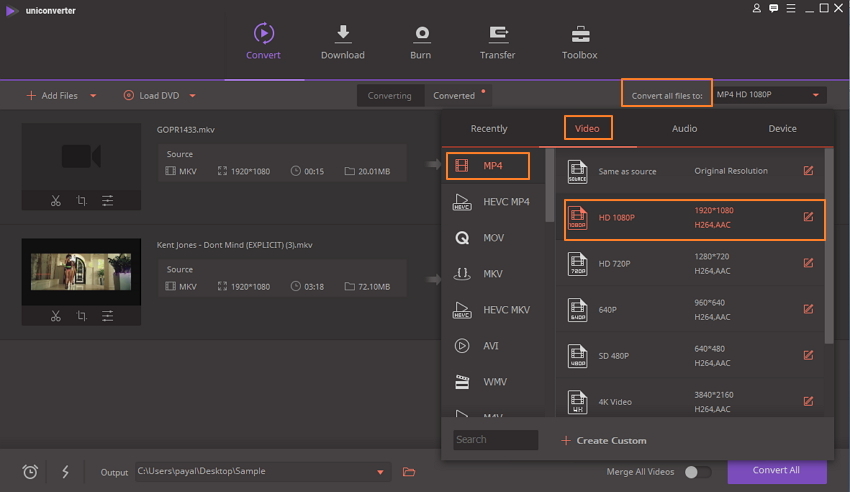This screenshot has width=850, height=492.
Task: Choose AVI in format list
Action: tap(491, 346)
